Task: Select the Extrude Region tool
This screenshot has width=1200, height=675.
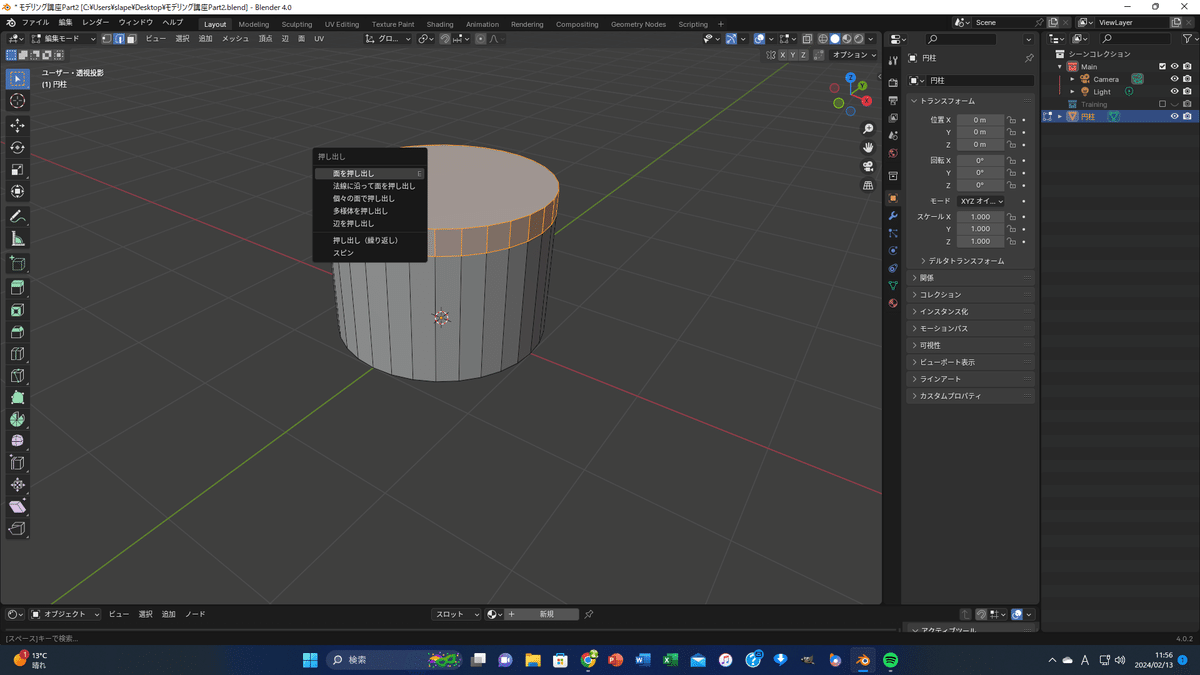Action: coord(18,288)
